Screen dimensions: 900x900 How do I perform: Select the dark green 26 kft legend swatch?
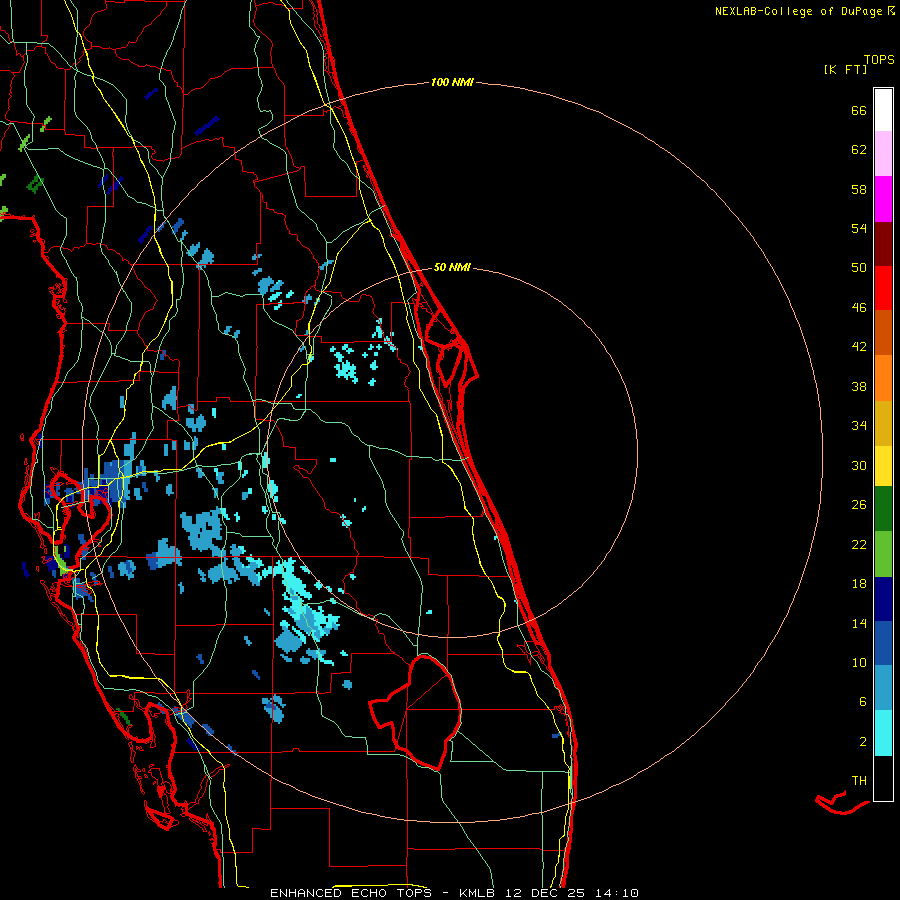click(x=883, y=509)
